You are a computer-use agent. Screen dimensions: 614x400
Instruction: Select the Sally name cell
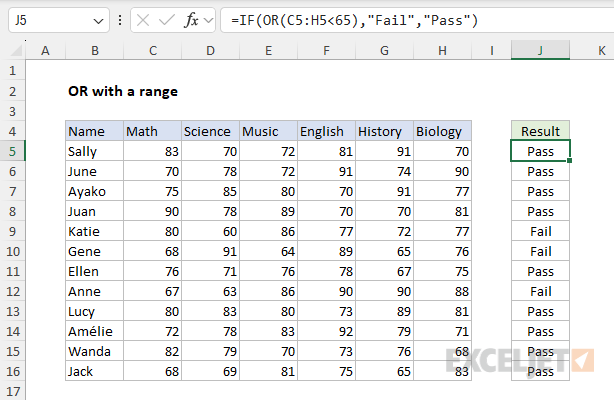point(94,151)
